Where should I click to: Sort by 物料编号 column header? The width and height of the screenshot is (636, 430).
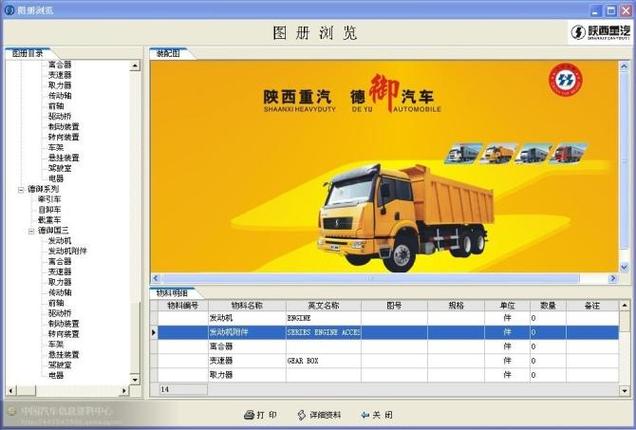(183, 305)
